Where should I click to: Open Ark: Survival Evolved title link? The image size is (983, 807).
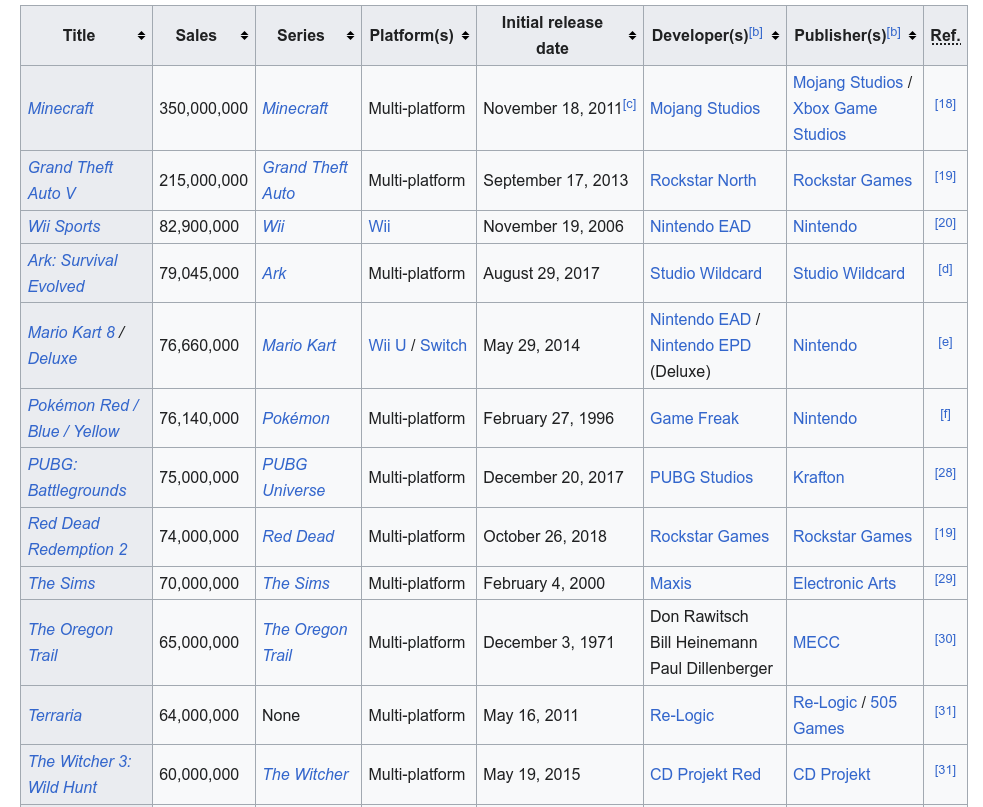click(72, 273)
